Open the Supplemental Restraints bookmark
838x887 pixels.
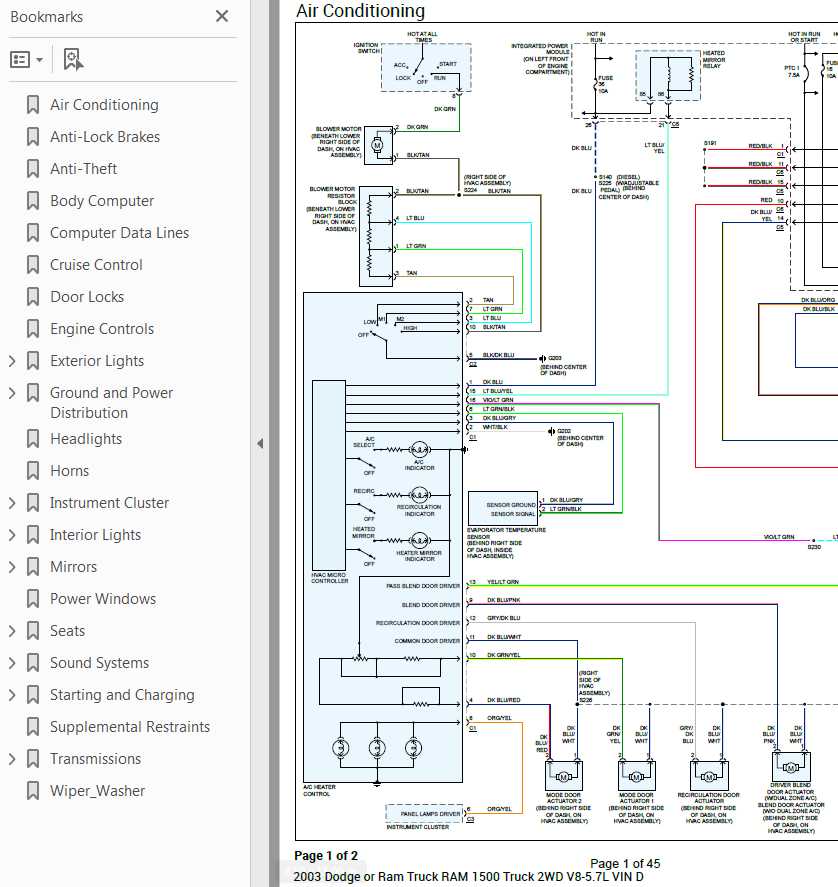tap(130, 727)
